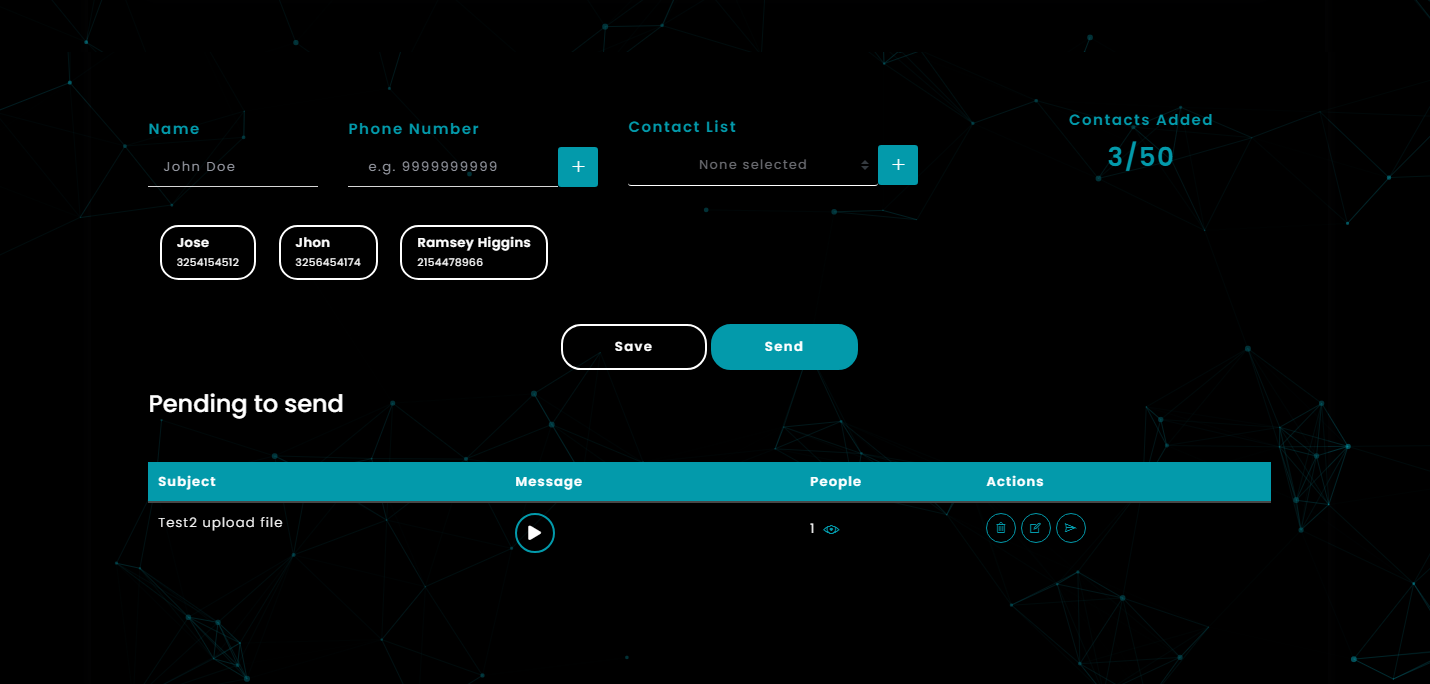The image size is (1430, 684).
Task: Select the Jhon contact chip
Action: (328, 252)
